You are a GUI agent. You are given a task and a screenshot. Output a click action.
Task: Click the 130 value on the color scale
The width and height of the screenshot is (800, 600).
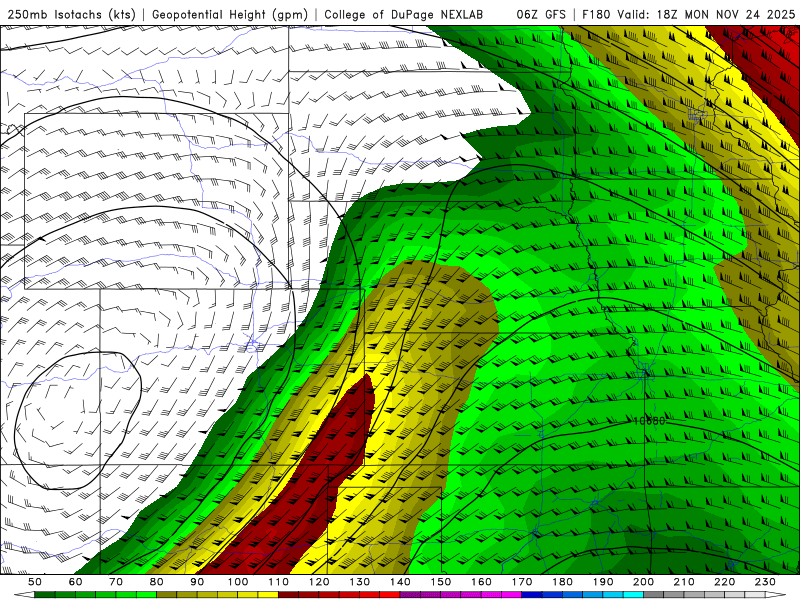point(360,582)
